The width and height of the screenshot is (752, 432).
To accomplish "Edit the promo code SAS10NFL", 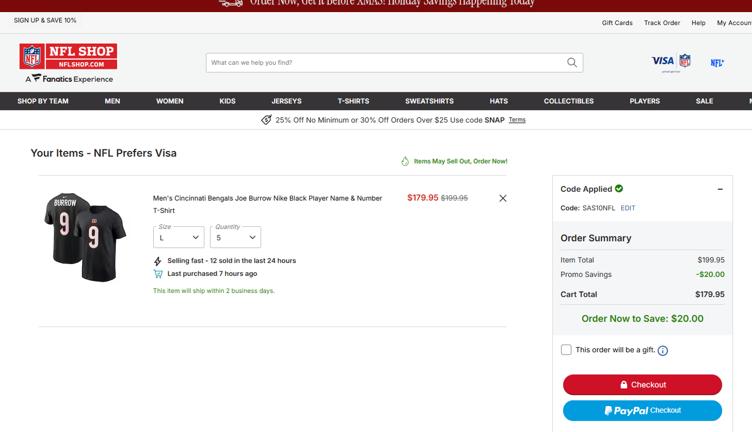I will [x=627, y=208].
